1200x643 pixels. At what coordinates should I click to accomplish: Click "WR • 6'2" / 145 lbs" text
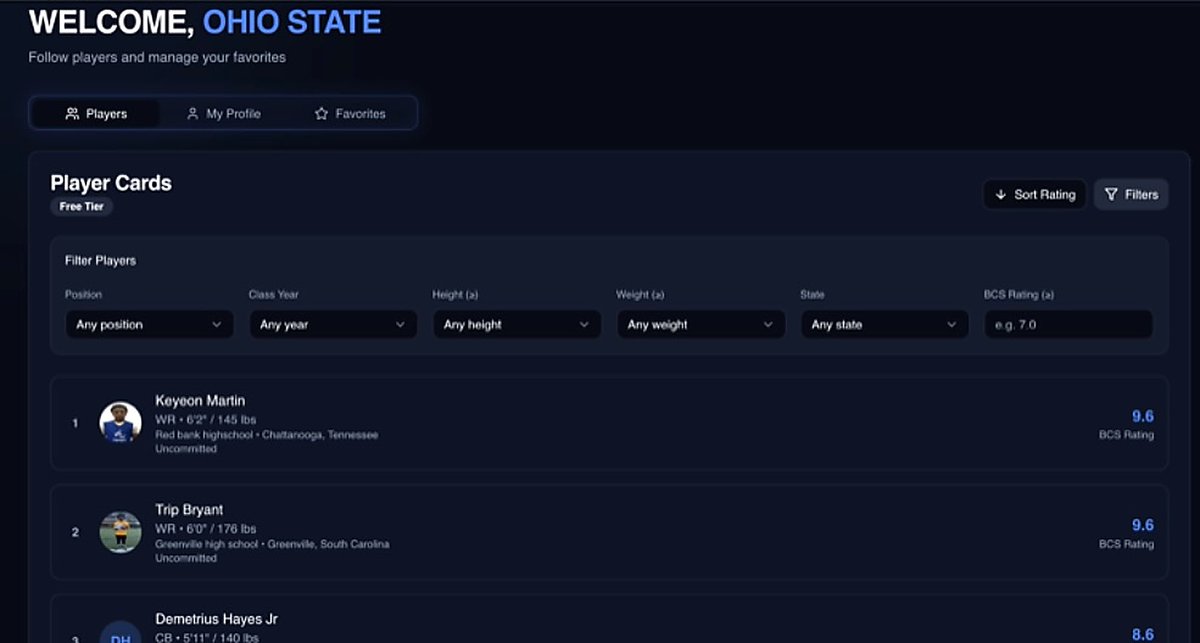(x=205, y=419)
